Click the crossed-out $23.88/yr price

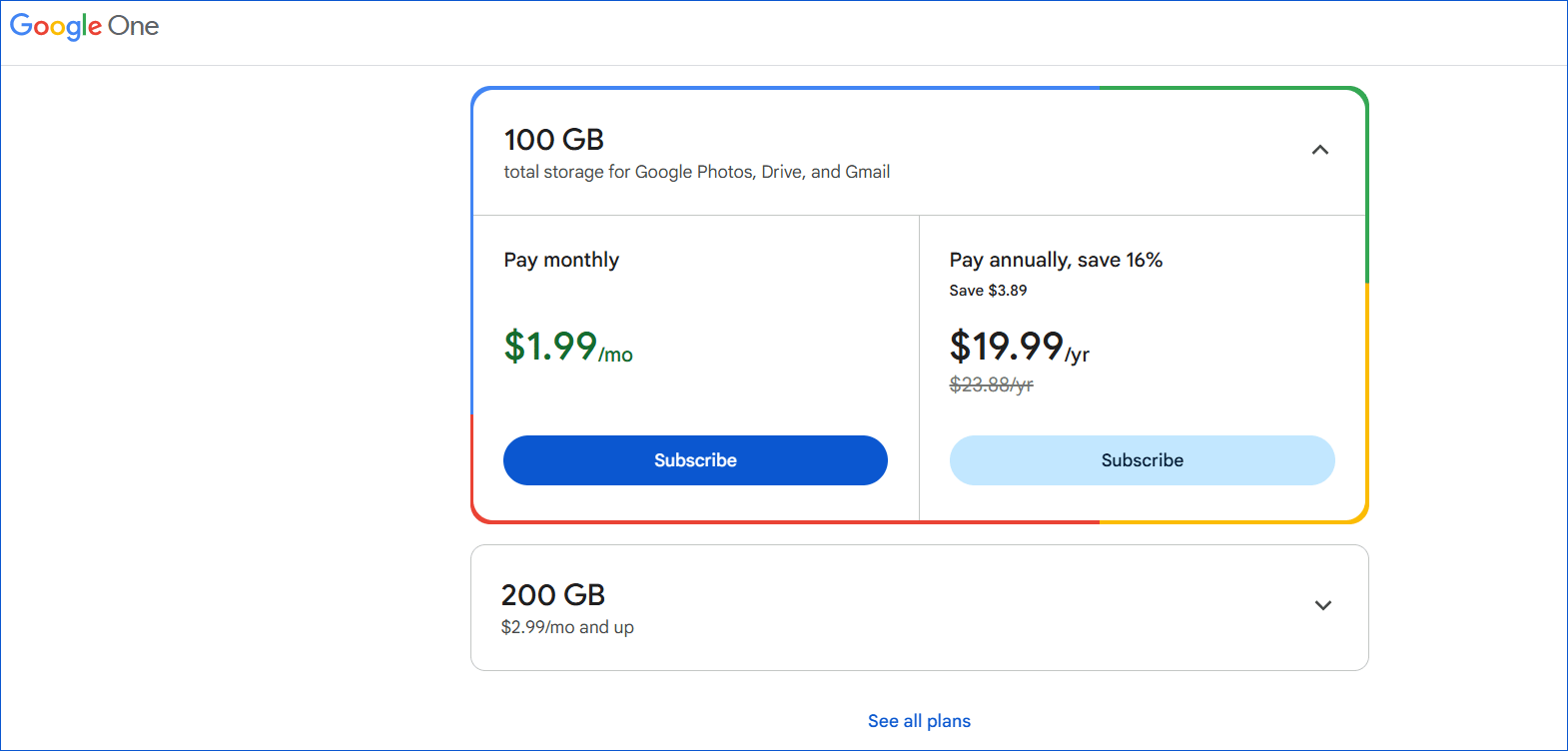pos(991,384)
